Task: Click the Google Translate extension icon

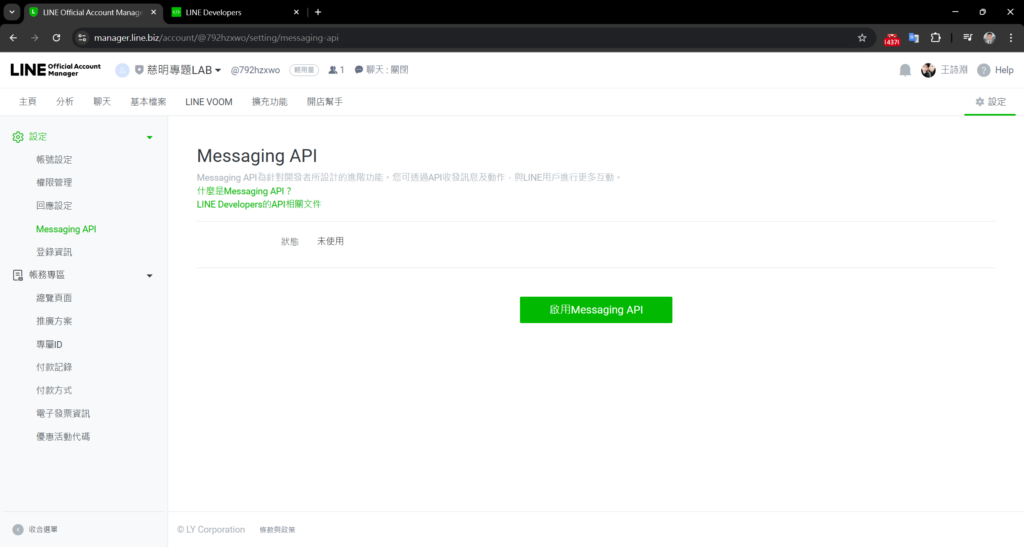Action: coord(914,38)
